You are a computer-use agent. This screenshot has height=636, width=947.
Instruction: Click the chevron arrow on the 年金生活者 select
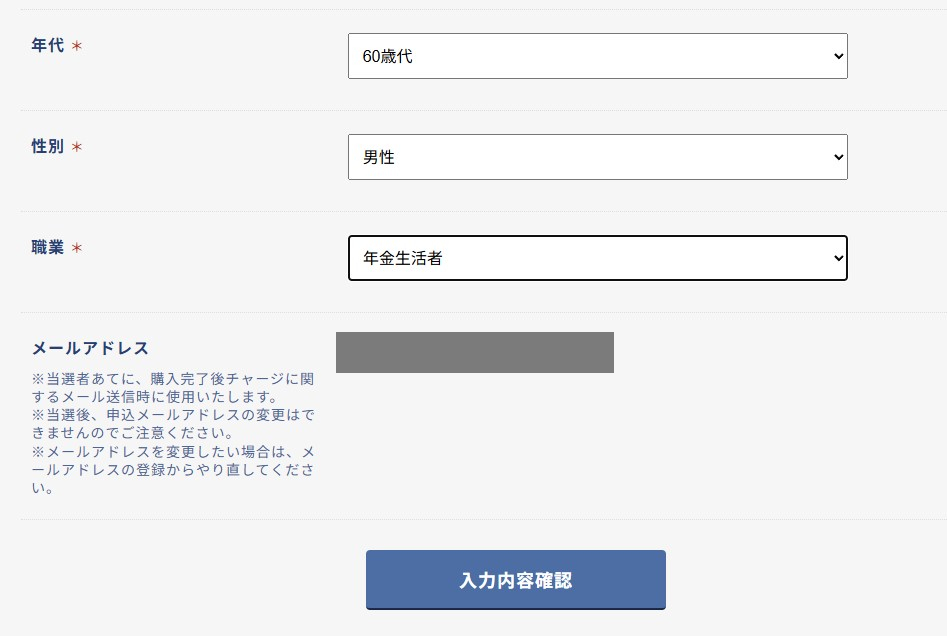pos(838,258)
